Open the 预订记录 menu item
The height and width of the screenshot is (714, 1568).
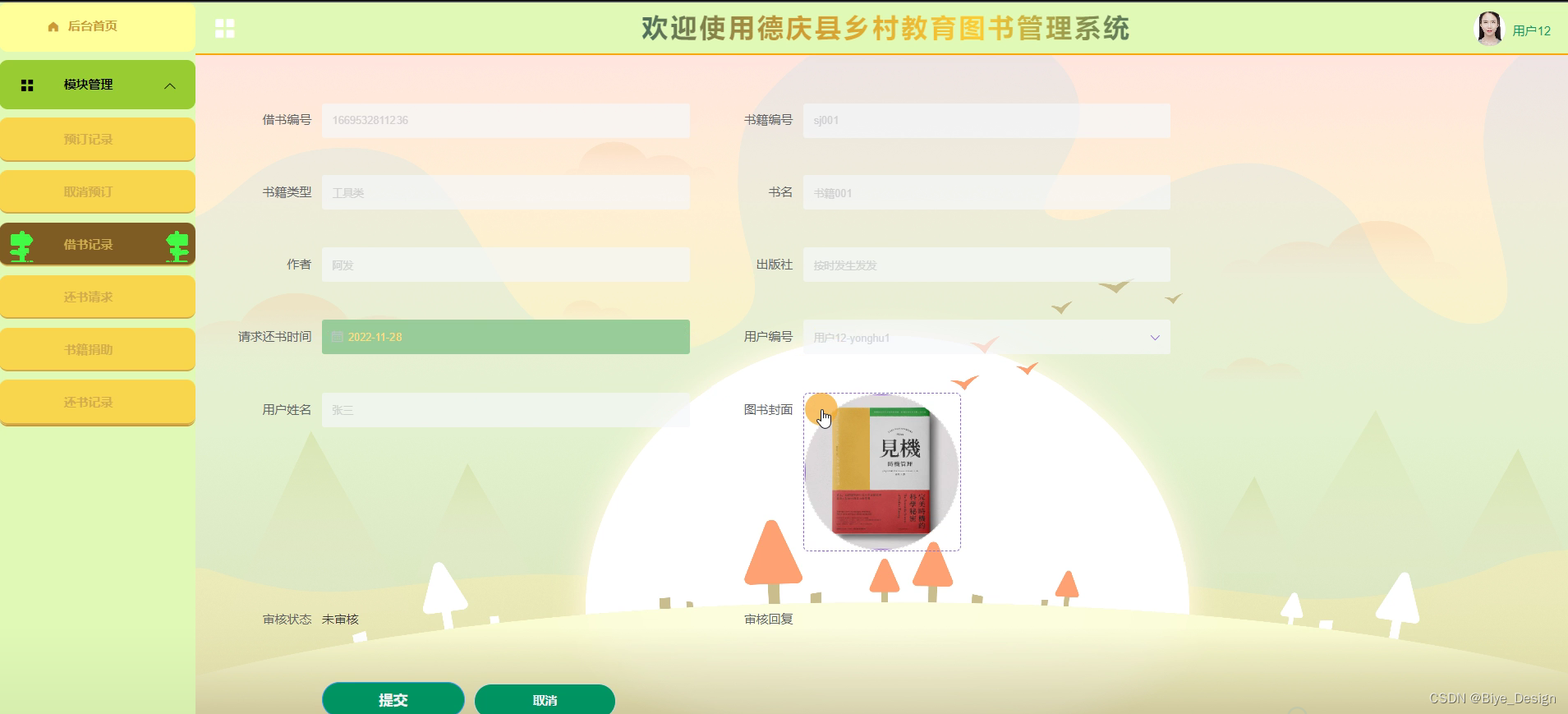point(98,139)
